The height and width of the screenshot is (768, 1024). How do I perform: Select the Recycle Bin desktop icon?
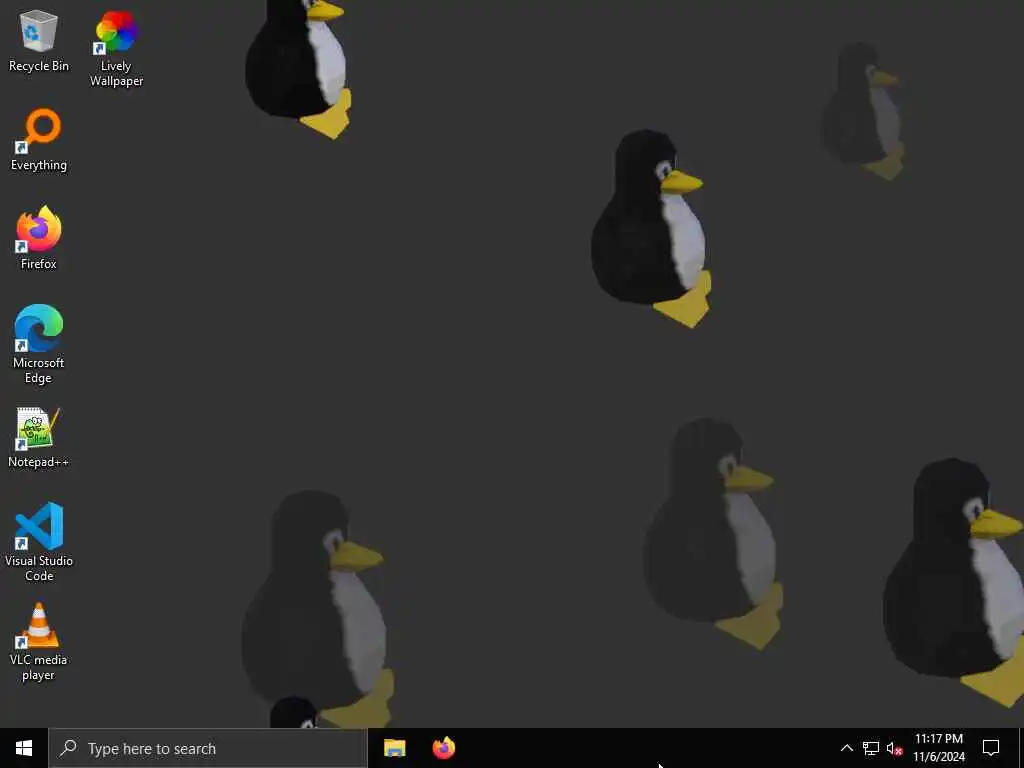click(x=39, y=40)
